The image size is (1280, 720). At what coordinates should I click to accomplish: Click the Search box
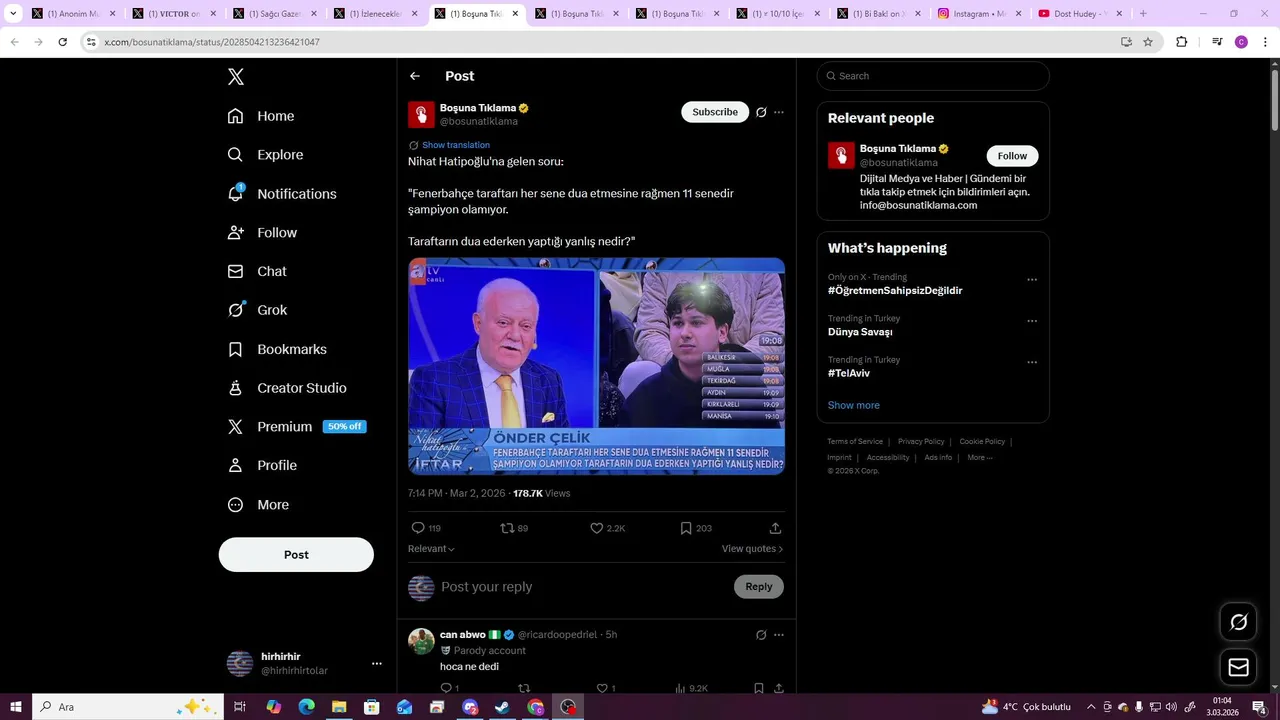click(x=933, y=76)
